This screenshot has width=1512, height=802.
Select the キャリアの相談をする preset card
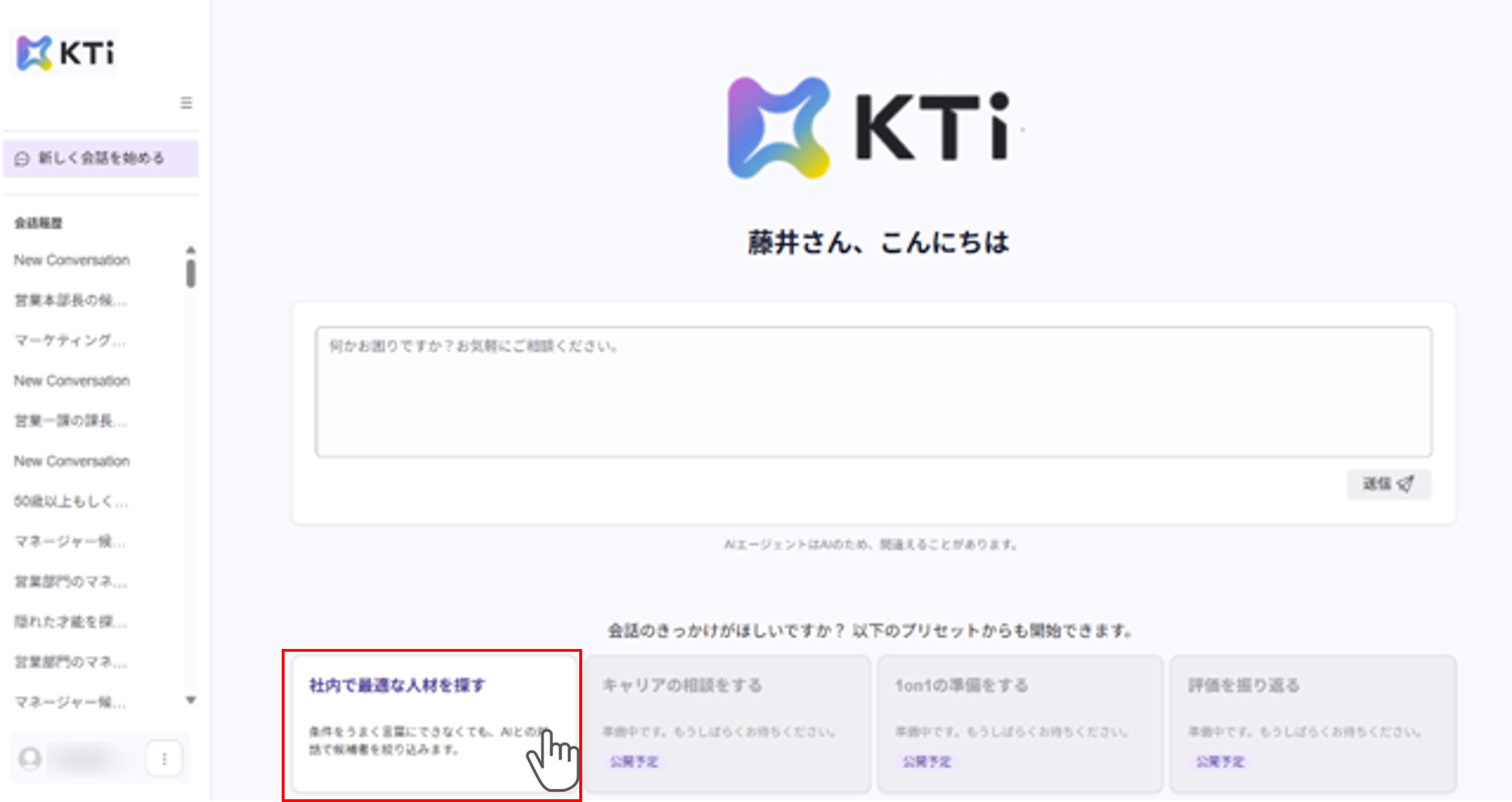[728, 724]
